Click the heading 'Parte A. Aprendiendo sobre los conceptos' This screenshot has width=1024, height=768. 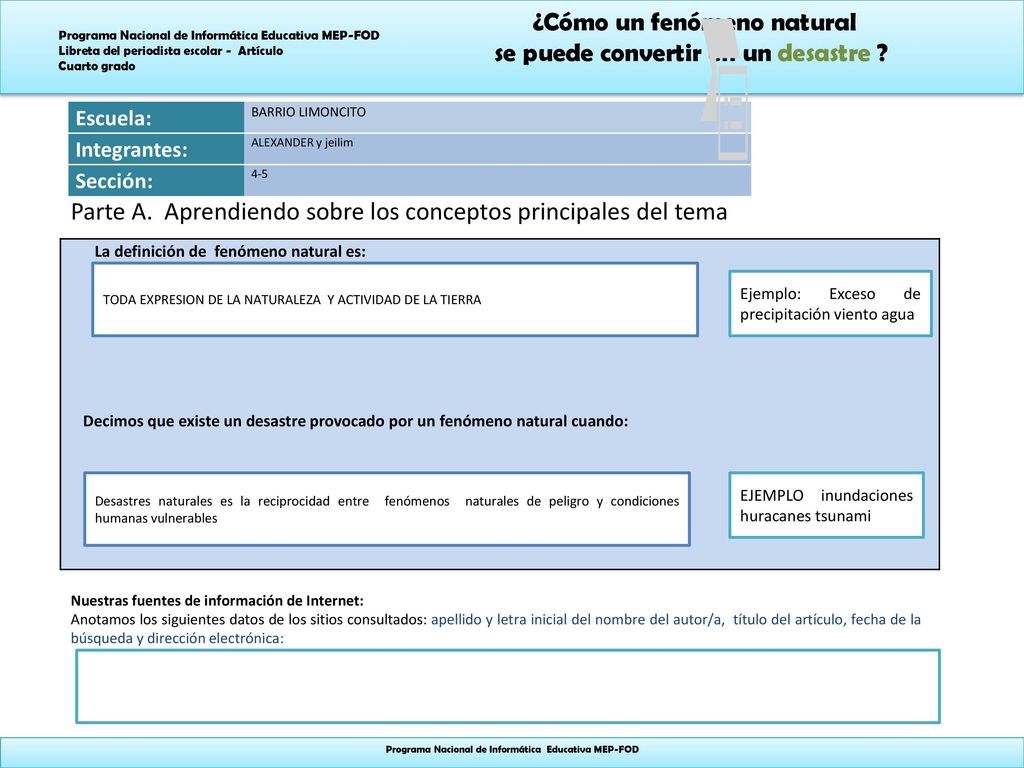[x=399, y=212]
